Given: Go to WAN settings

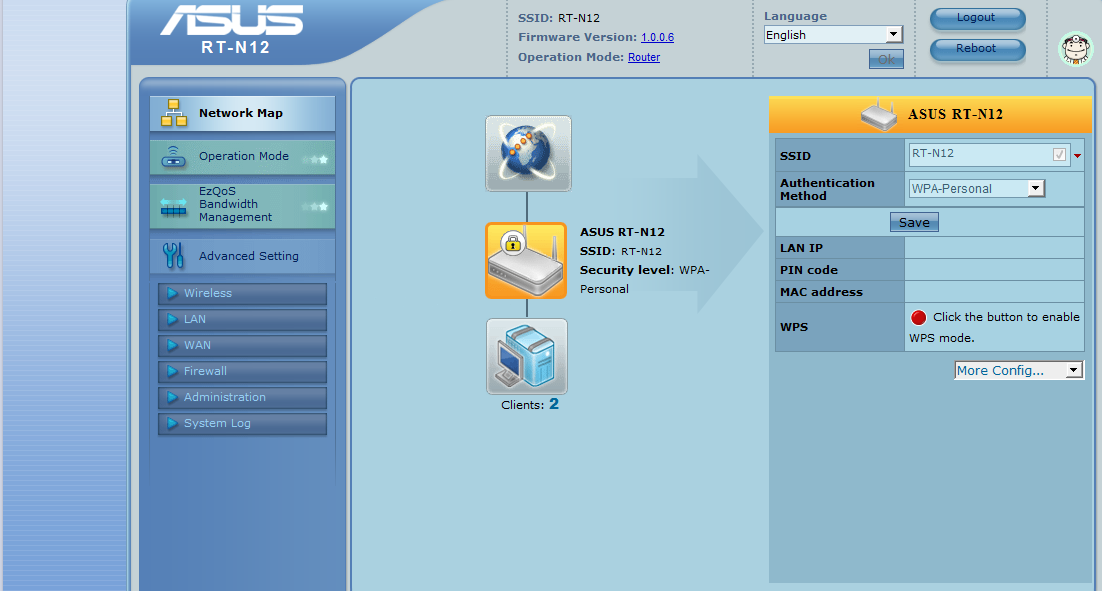Looking at the screenshot, I should pos(242,345).
